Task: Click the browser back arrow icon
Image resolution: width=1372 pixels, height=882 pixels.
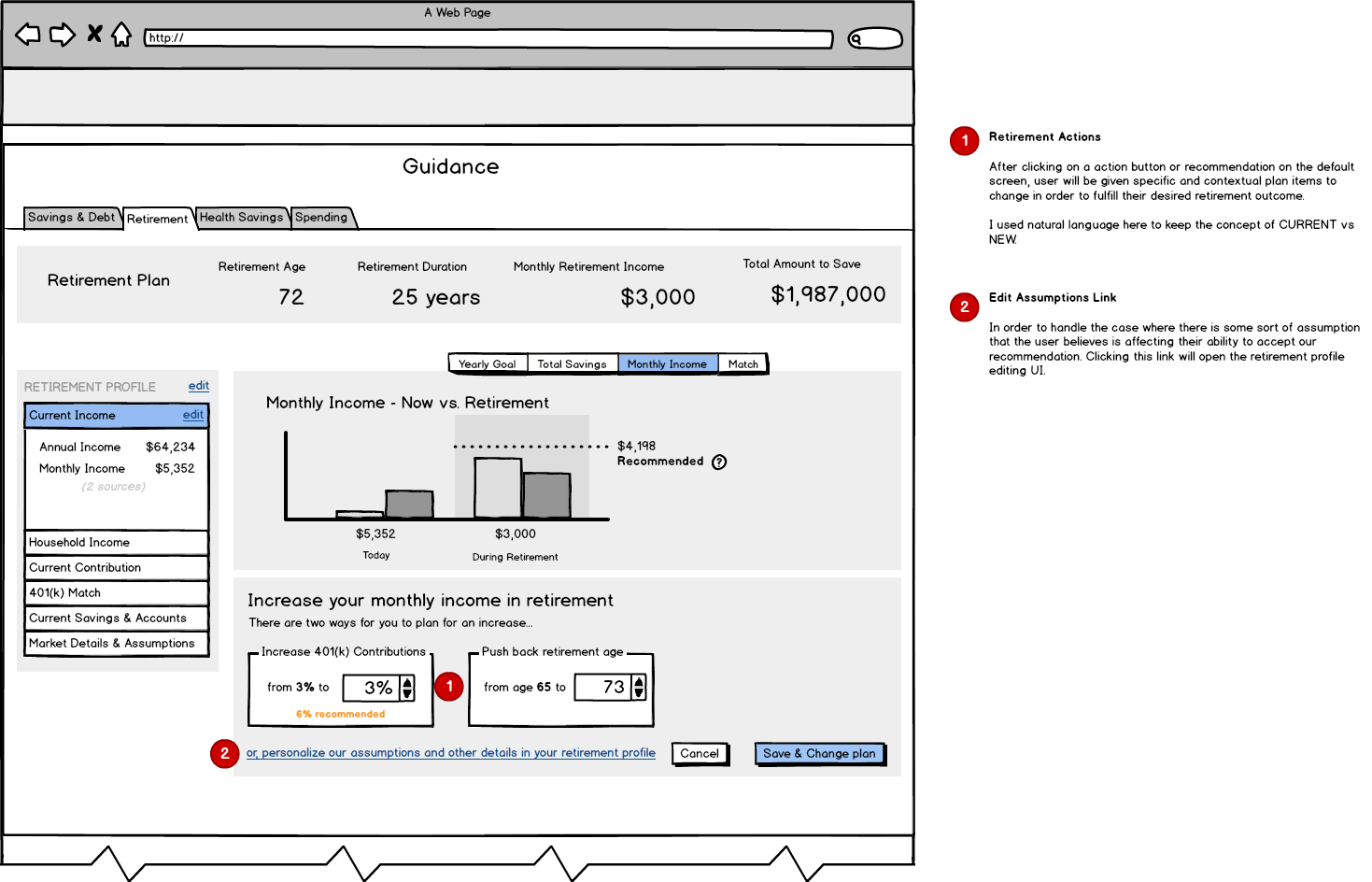Action: 28,36
